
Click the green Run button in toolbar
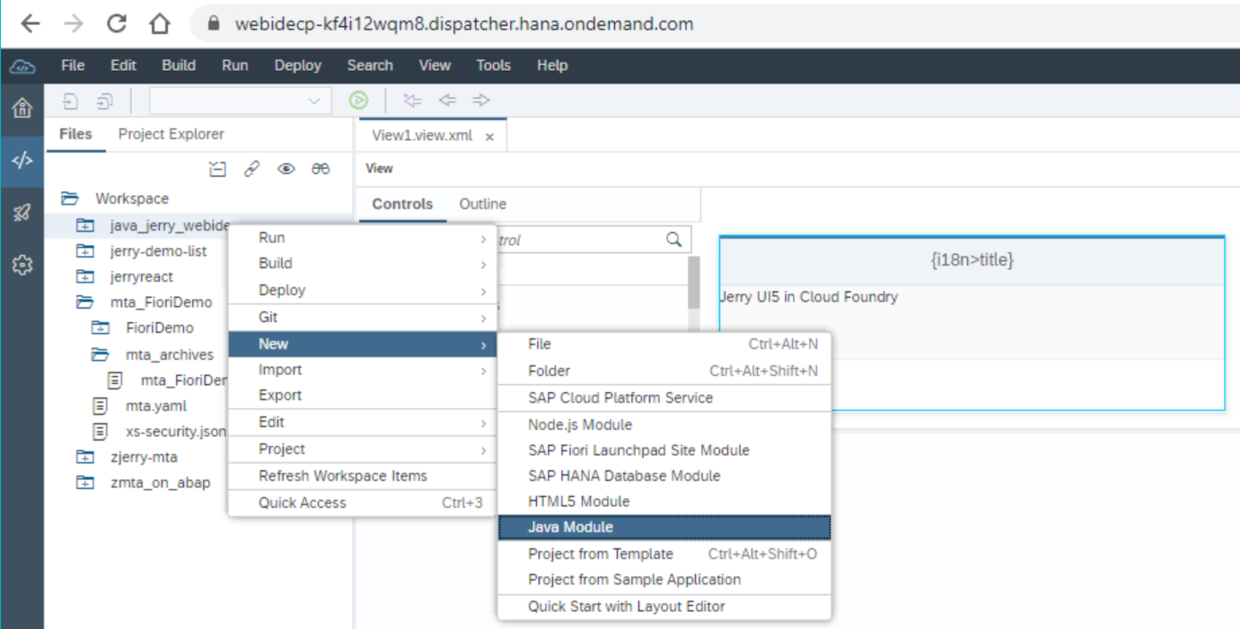358,100
